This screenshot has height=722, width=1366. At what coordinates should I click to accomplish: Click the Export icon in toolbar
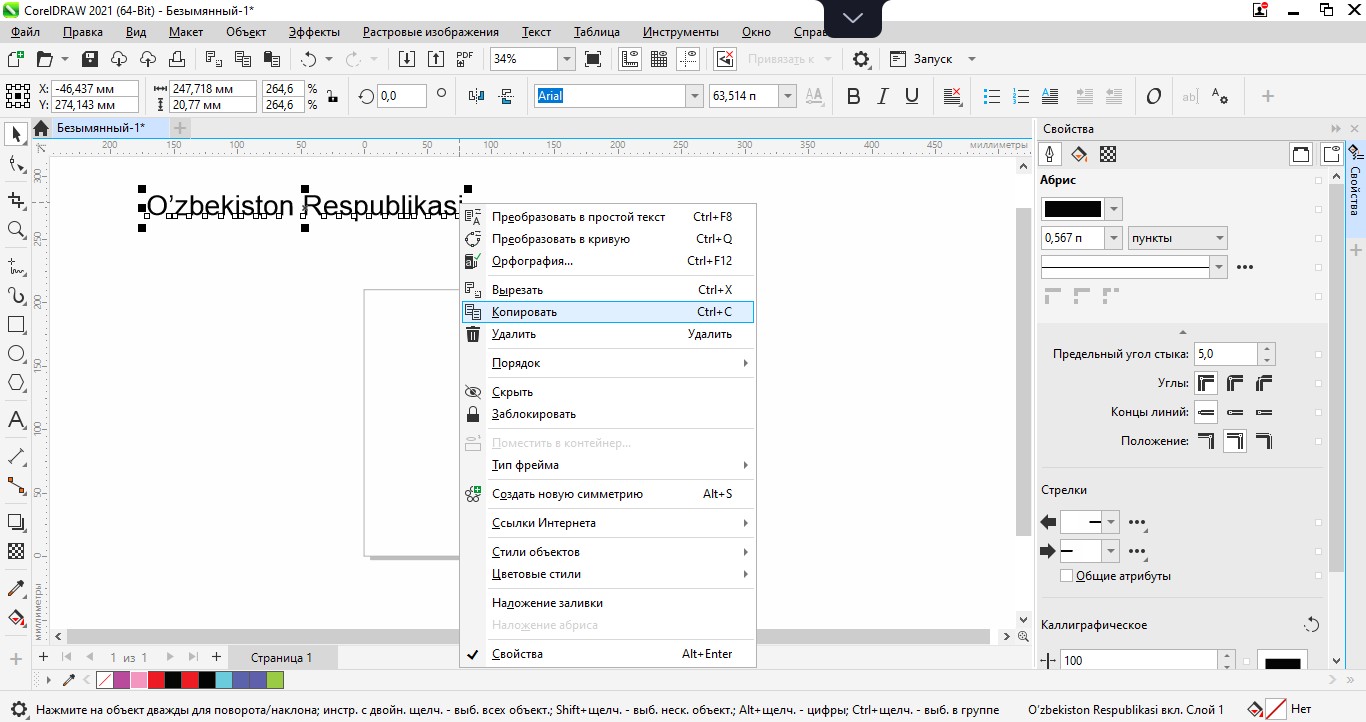436,59
